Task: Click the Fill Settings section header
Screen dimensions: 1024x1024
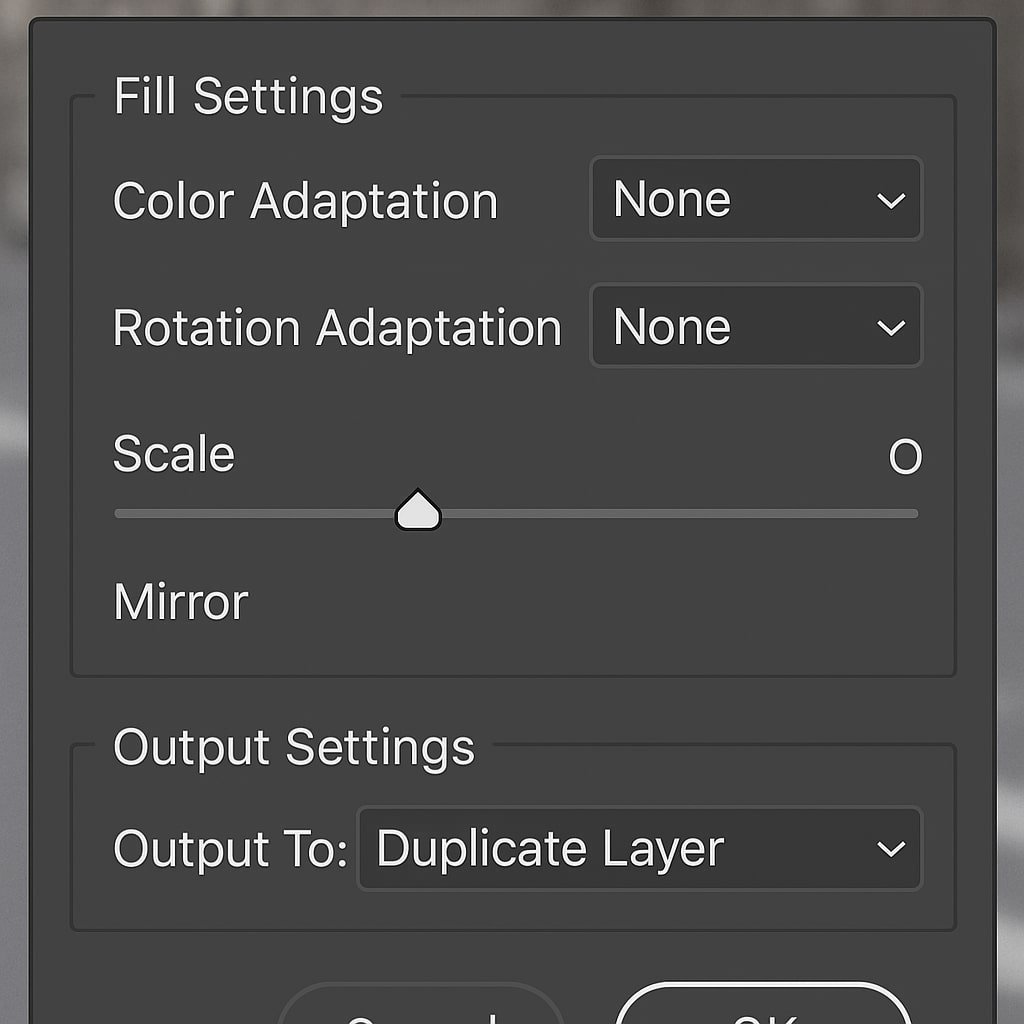Action: click(248, 96)
